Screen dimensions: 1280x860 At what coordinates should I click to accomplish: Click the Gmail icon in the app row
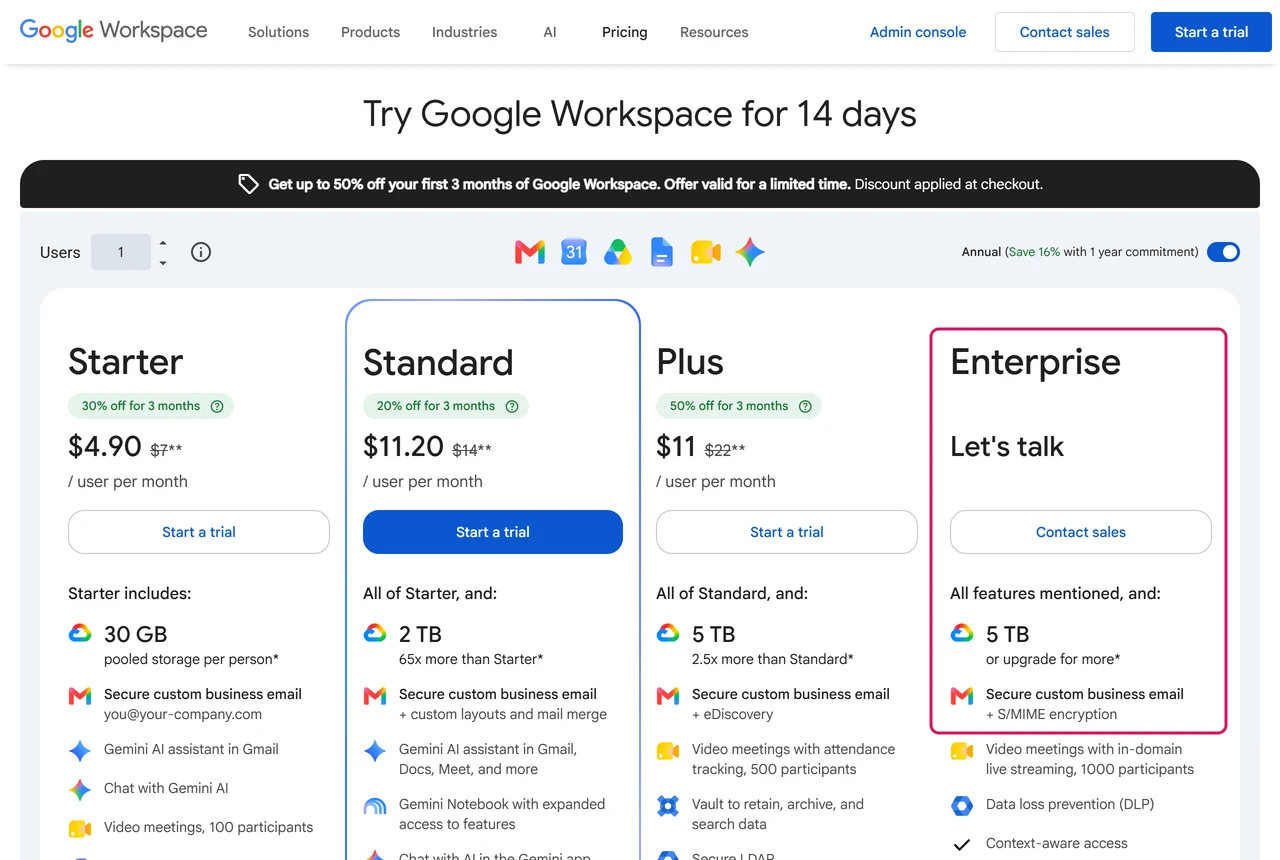[530, 252]
